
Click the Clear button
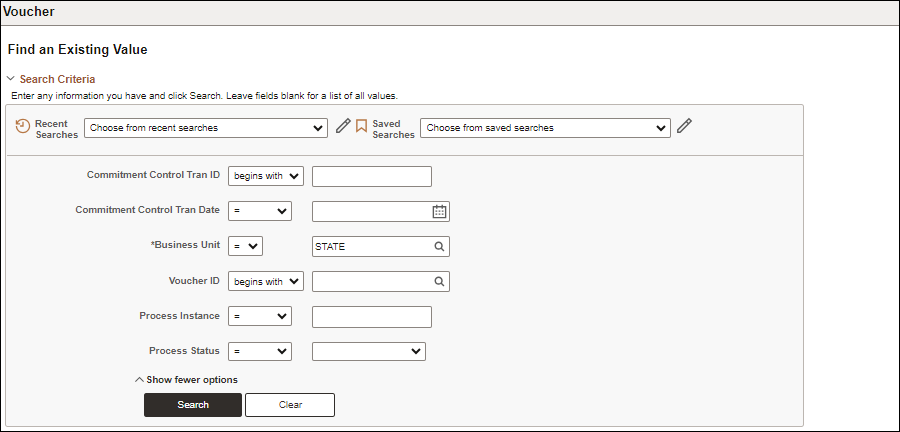[290, 404]
